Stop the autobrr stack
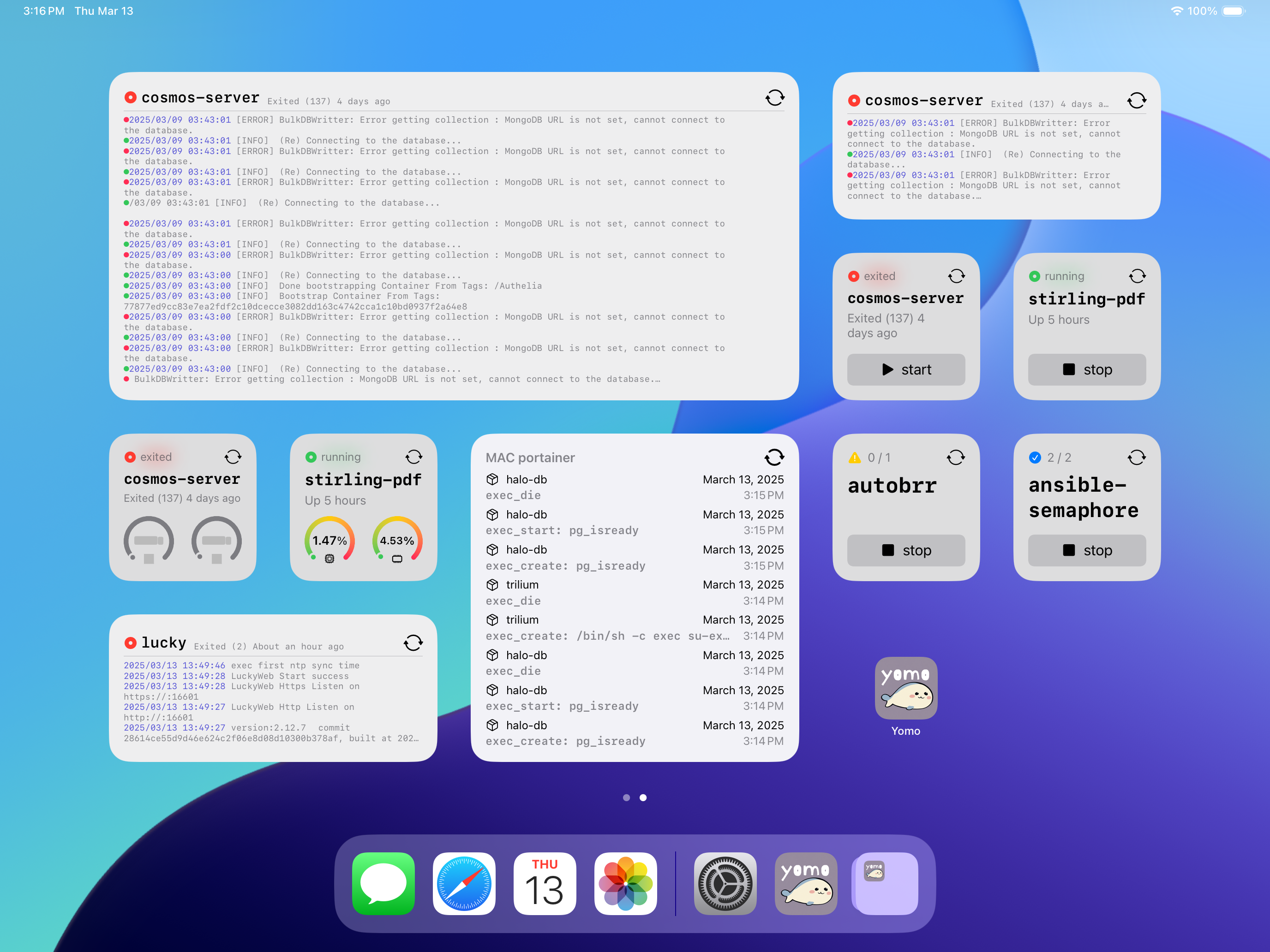 [x=905, y=550]
